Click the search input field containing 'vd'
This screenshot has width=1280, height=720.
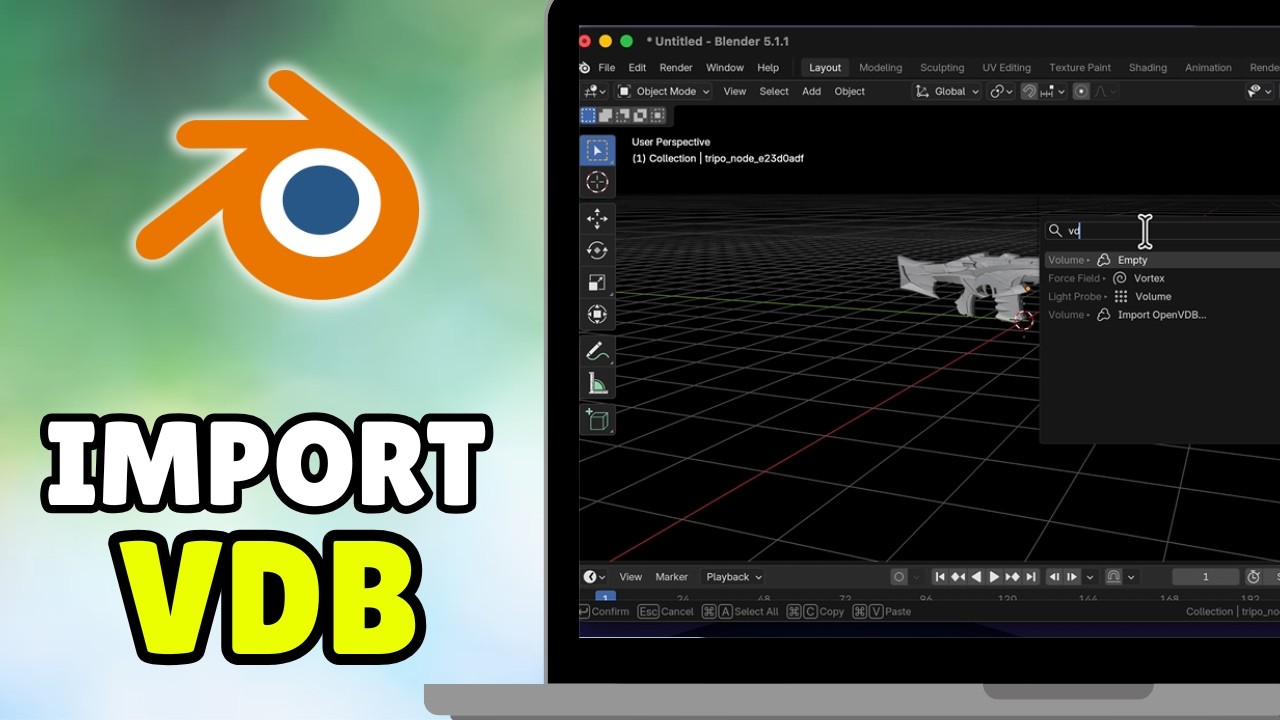click(1162, 230)
